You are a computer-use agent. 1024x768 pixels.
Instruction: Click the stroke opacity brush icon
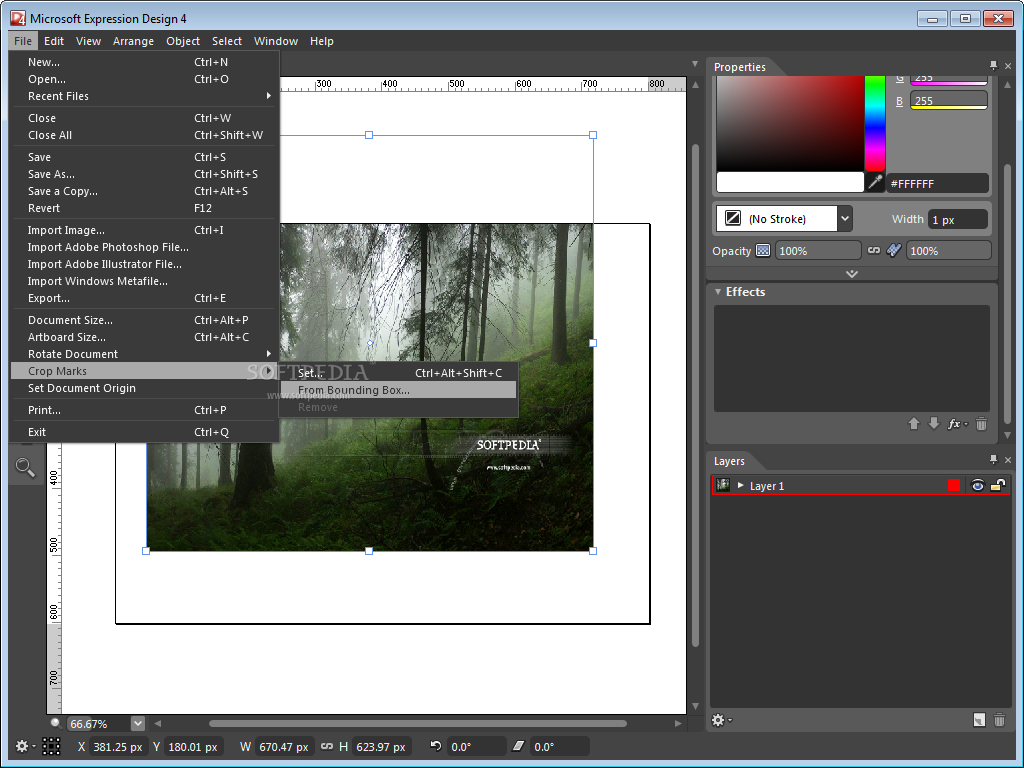[x=894, y=250]
